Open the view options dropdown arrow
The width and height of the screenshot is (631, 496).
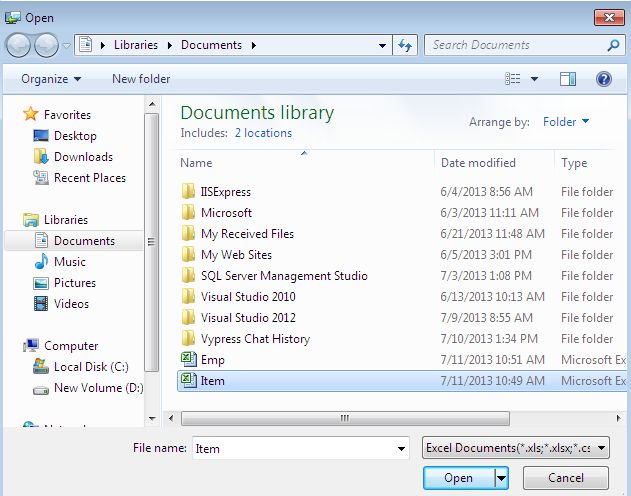534,79
